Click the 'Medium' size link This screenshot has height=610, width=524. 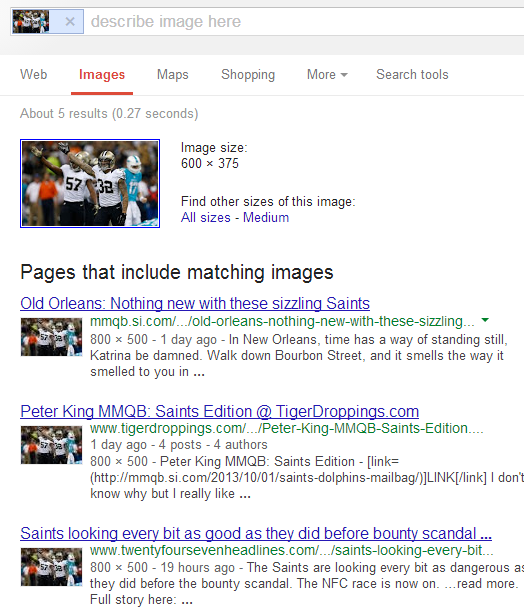pos(266,217)
